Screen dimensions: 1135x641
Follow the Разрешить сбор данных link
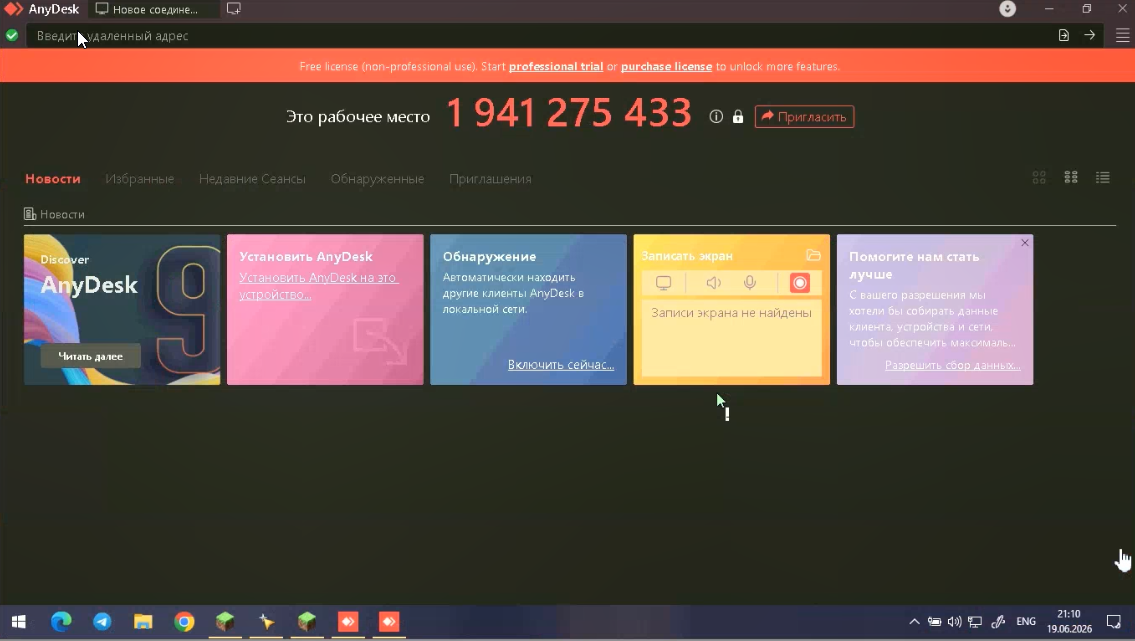point(953,365)
